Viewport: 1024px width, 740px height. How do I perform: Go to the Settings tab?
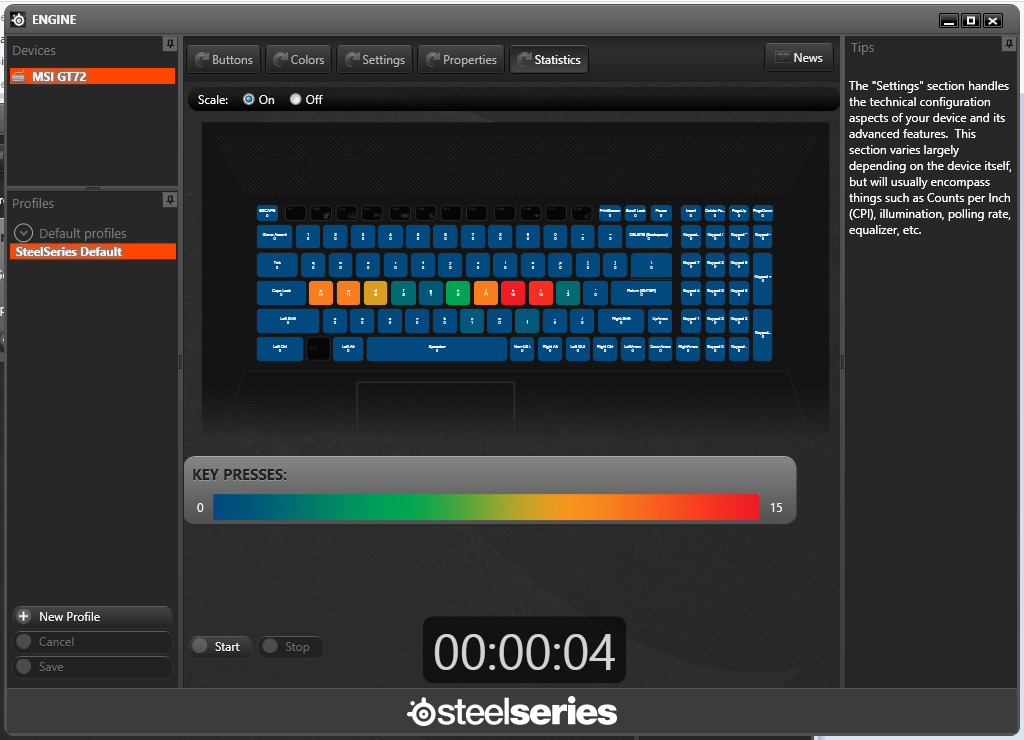click(375, 59)
